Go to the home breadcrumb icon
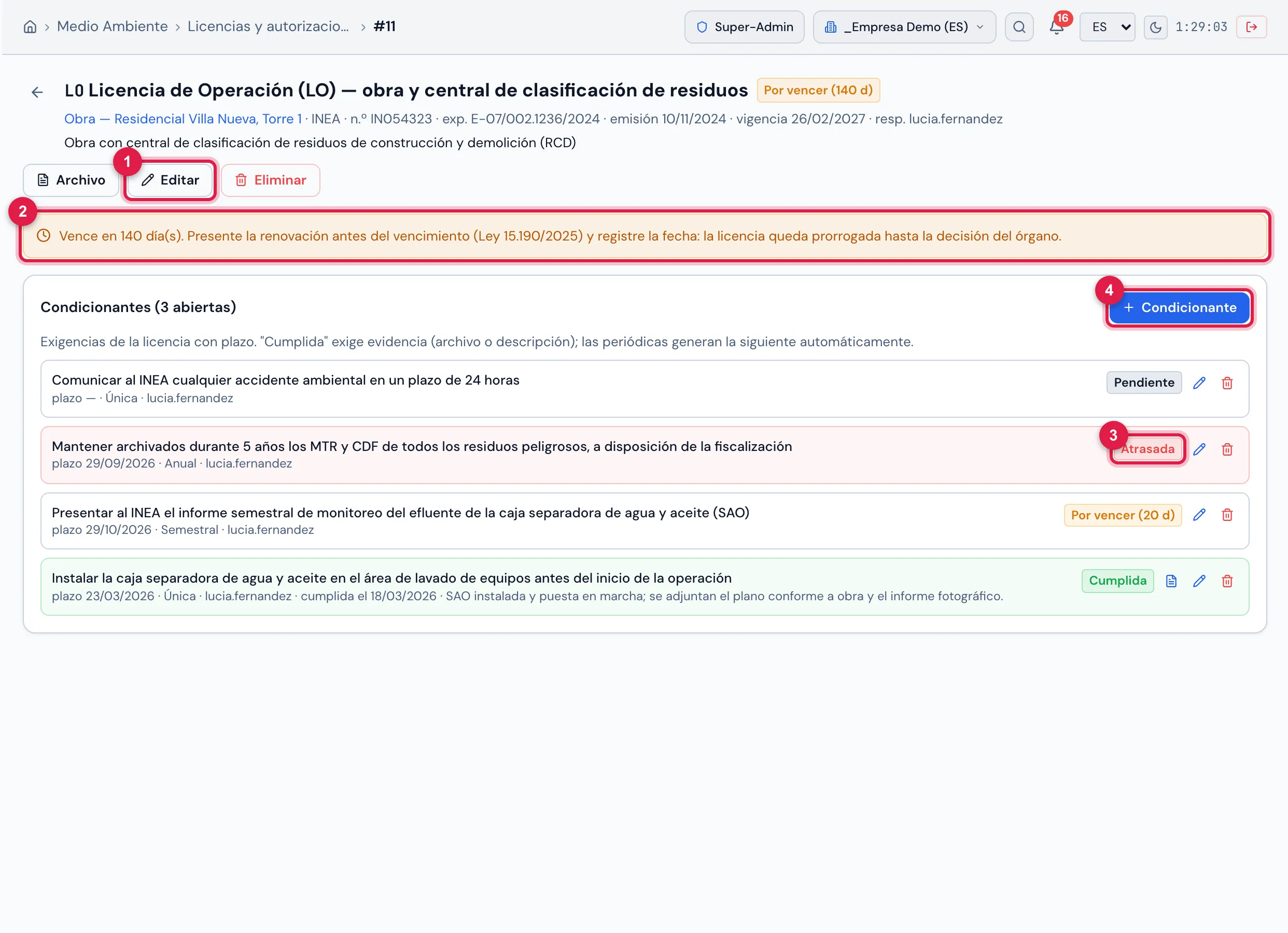 [x=30, y=26]
